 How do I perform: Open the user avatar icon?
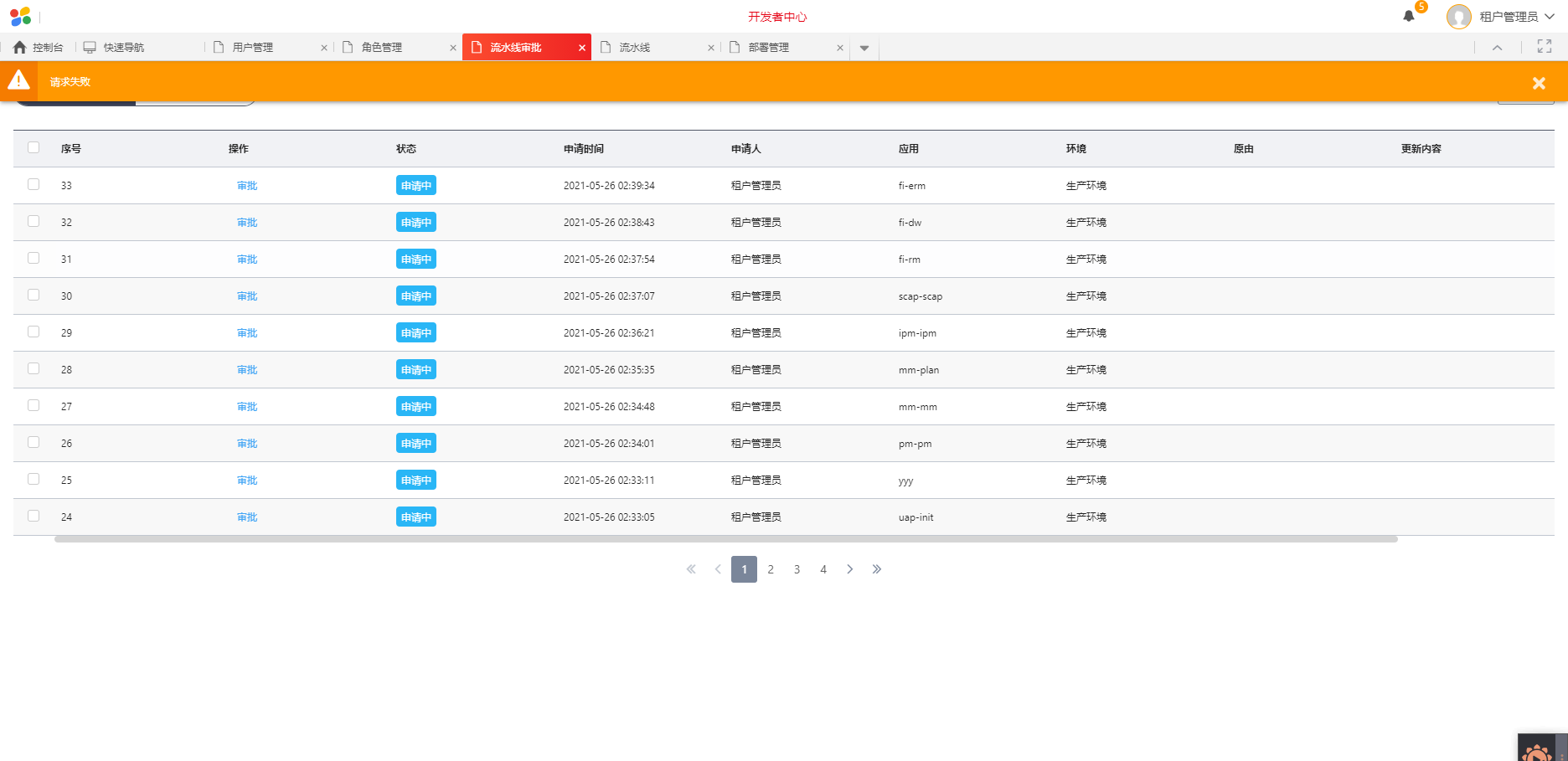(x=1458, y=17)
